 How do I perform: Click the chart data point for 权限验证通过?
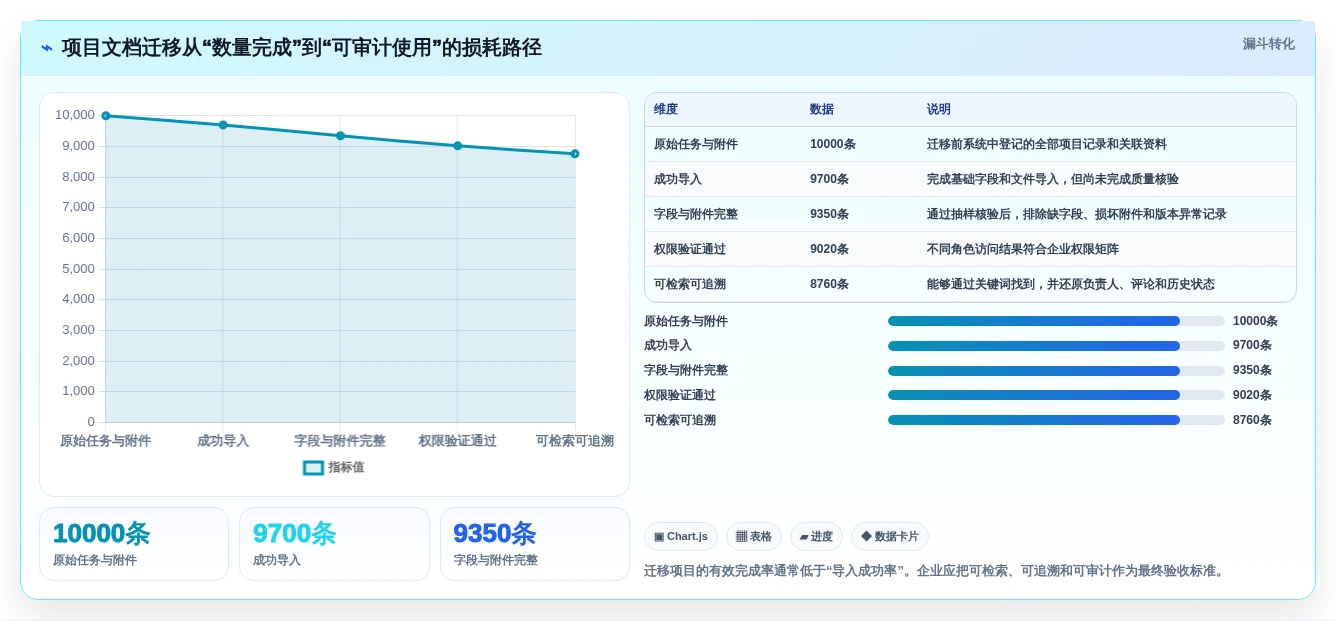click(458, 146)
